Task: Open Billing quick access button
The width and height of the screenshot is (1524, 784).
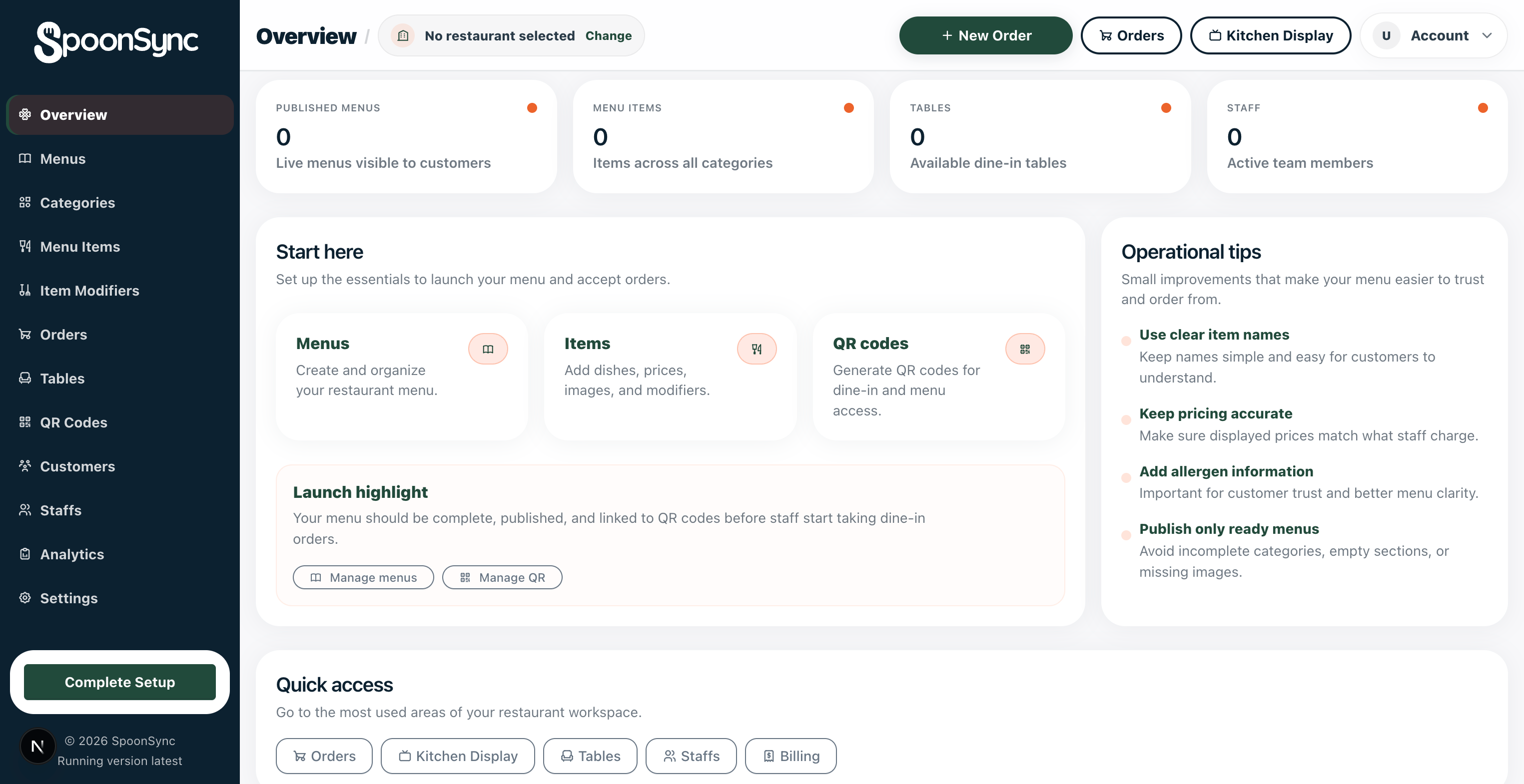Action: [x=791, y=756]
